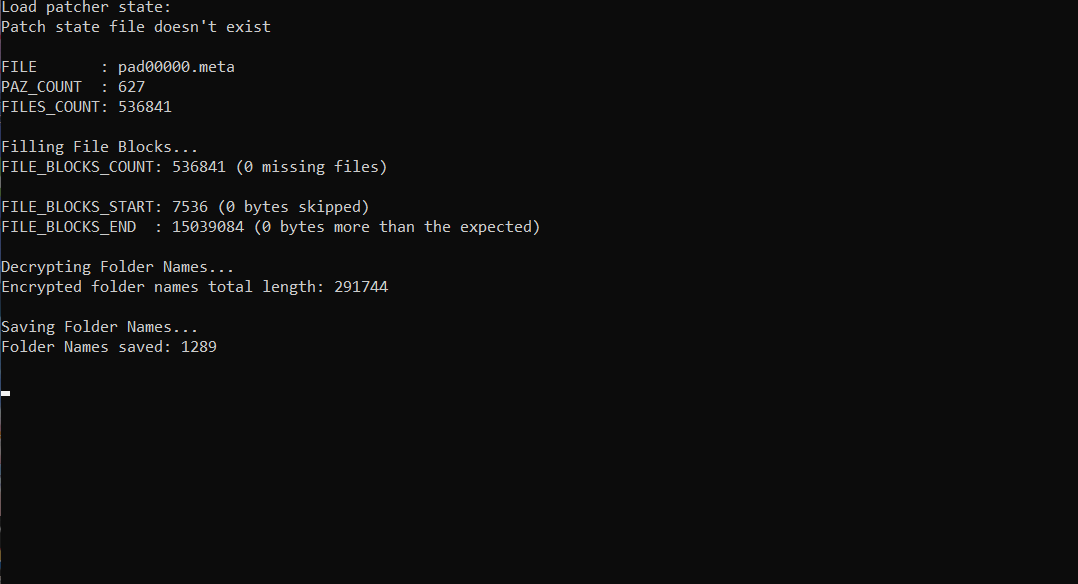This screenshot has width=1078, height=584.
Task: Click the FILES_COUNT label
Action: pyautogui.click(x=50, y=107)
